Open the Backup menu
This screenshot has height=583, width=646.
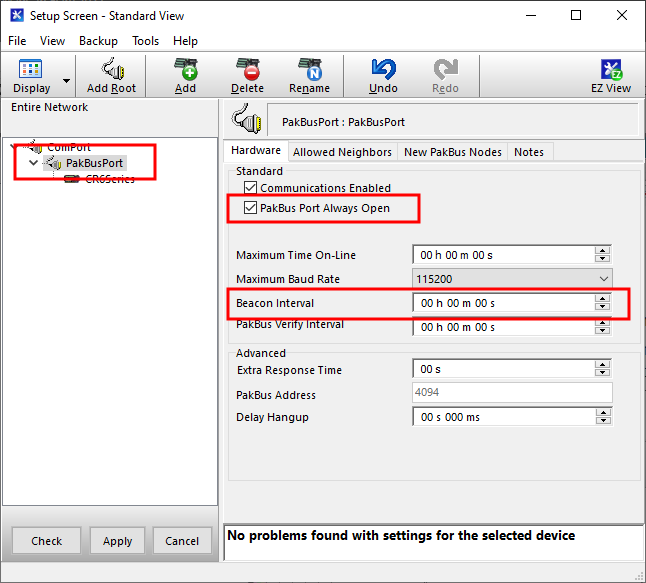click(98, 41)
